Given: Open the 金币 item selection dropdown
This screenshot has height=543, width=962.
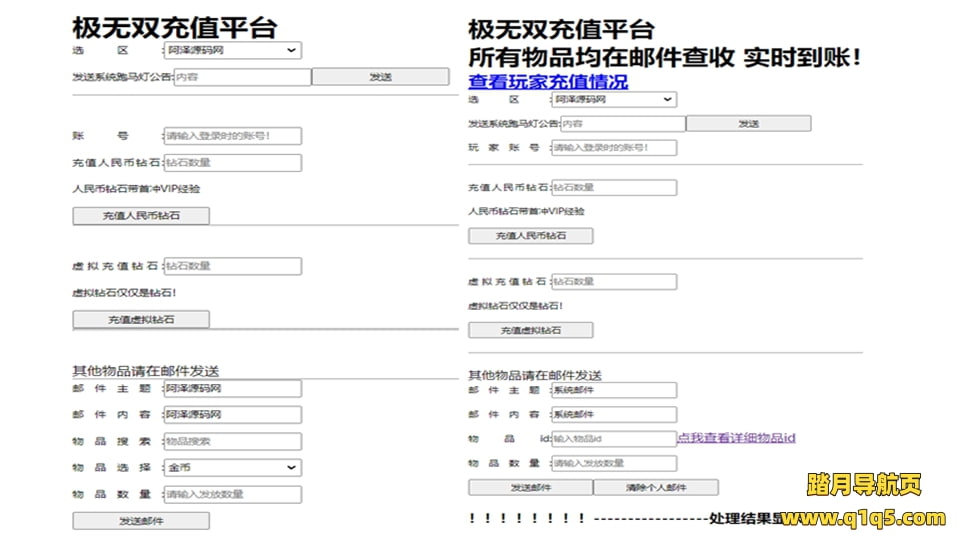Looking at the screenshot, I should coord(232,467).
